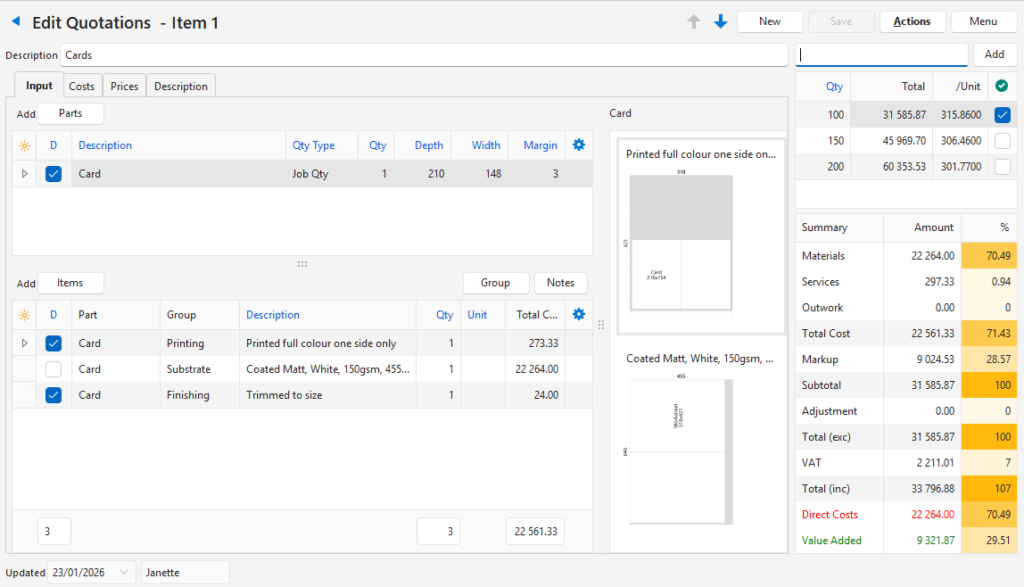
Task: Open the Updated date dropdown
Action: (124, 572)
